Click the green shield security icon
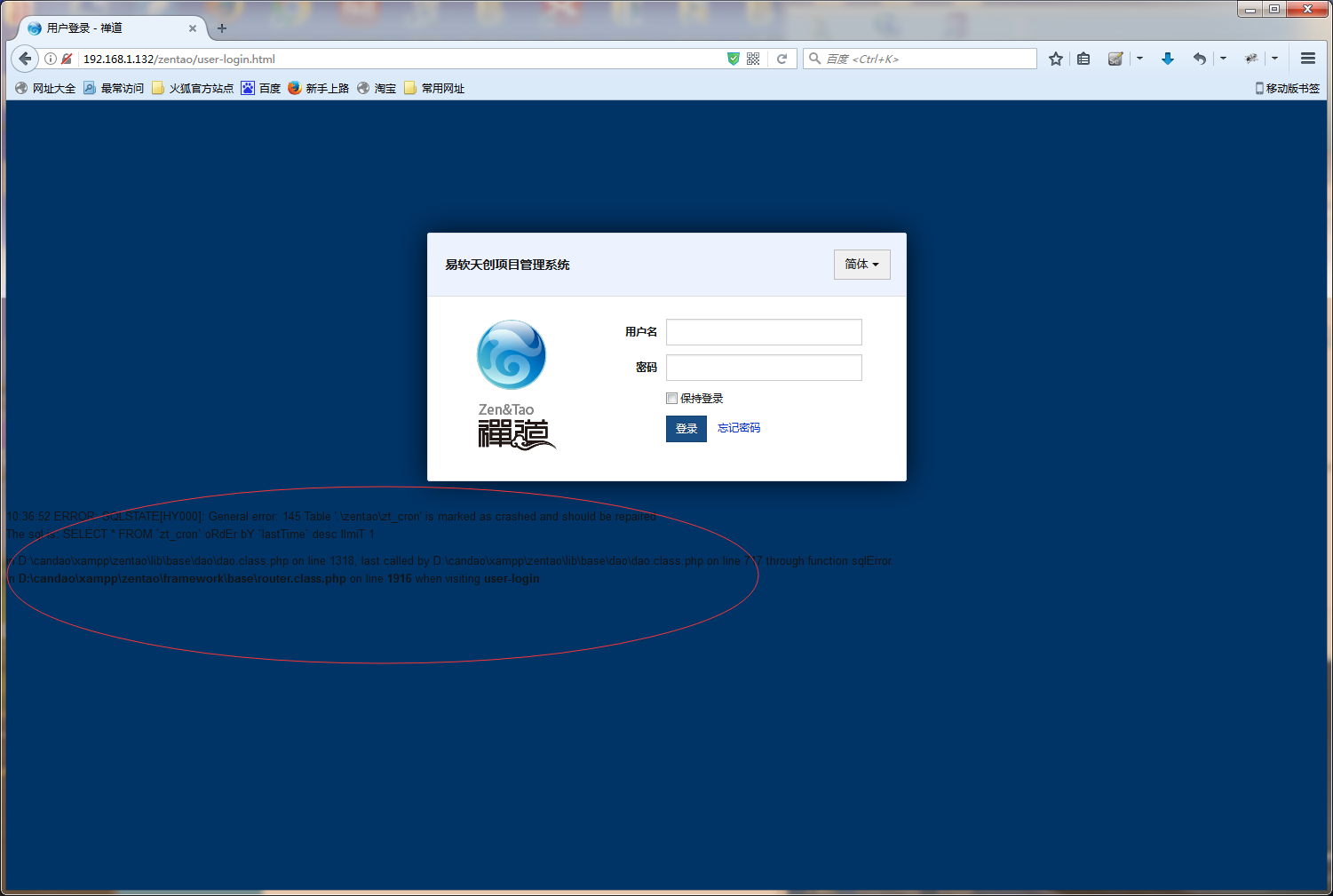The width and height of the screenshot is (1333, 896). (734, 59)
